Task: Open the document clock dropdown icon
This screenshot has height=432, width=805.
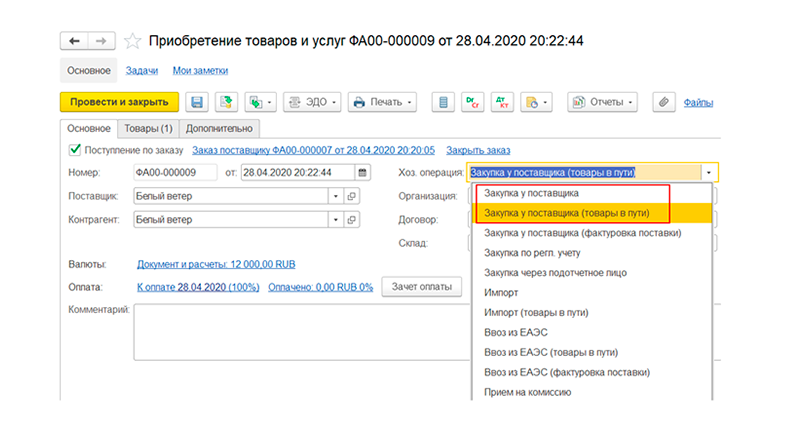Action: click(x=536, y=102)
